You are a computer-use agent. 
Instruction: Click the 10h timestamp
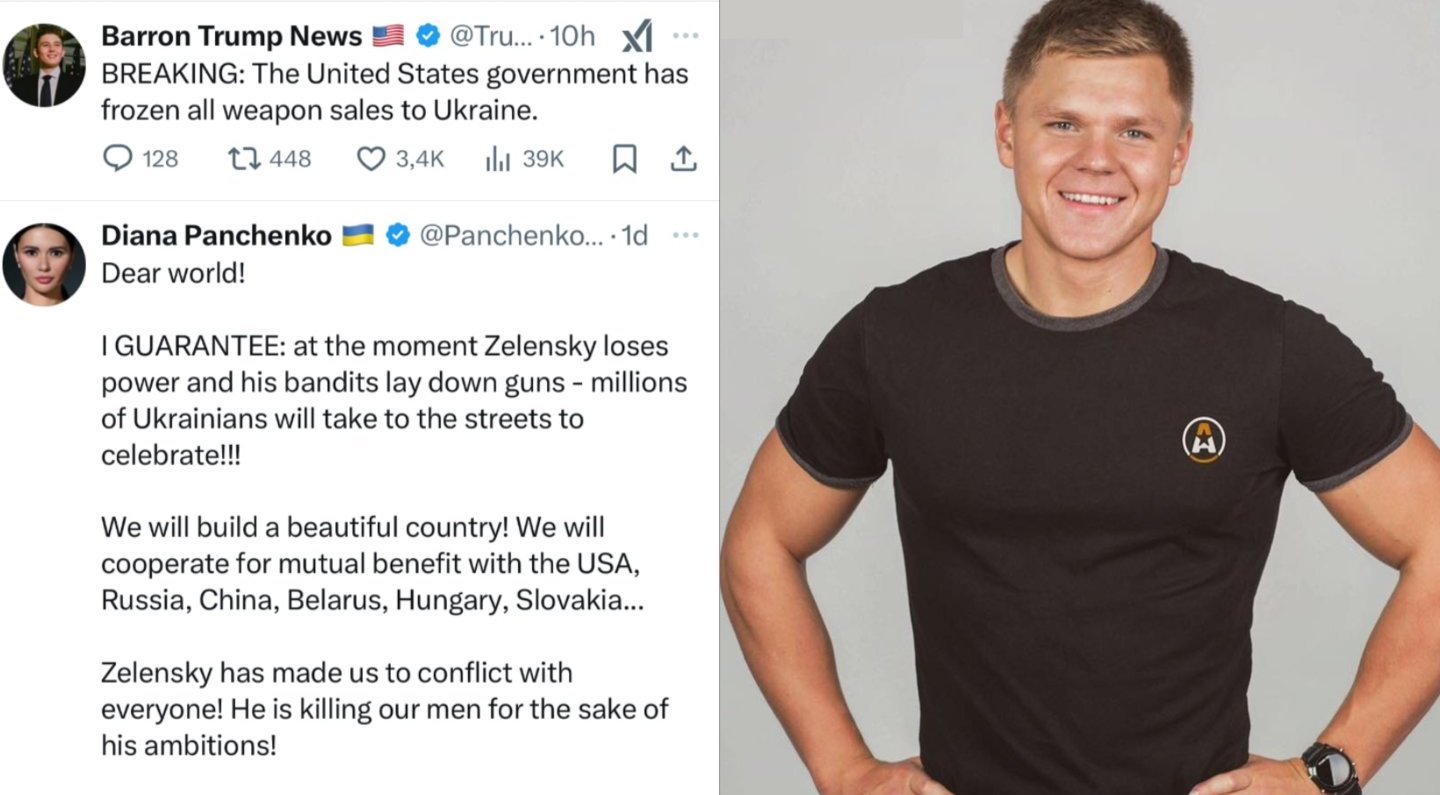(573, 37)
